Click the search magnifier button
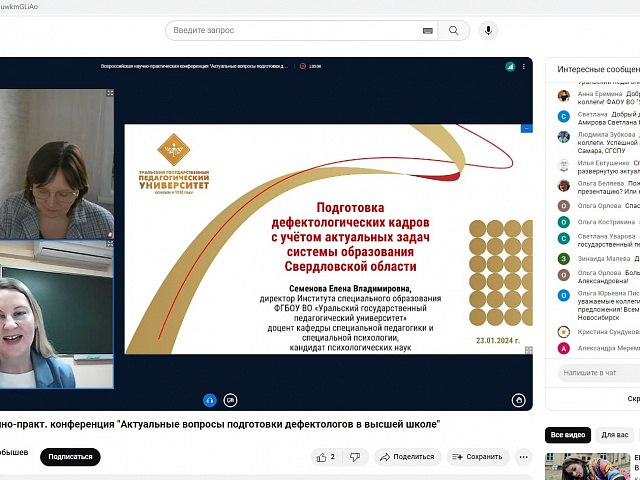Image resolution: width=640 pixels, height=480 pixels. 453,31
